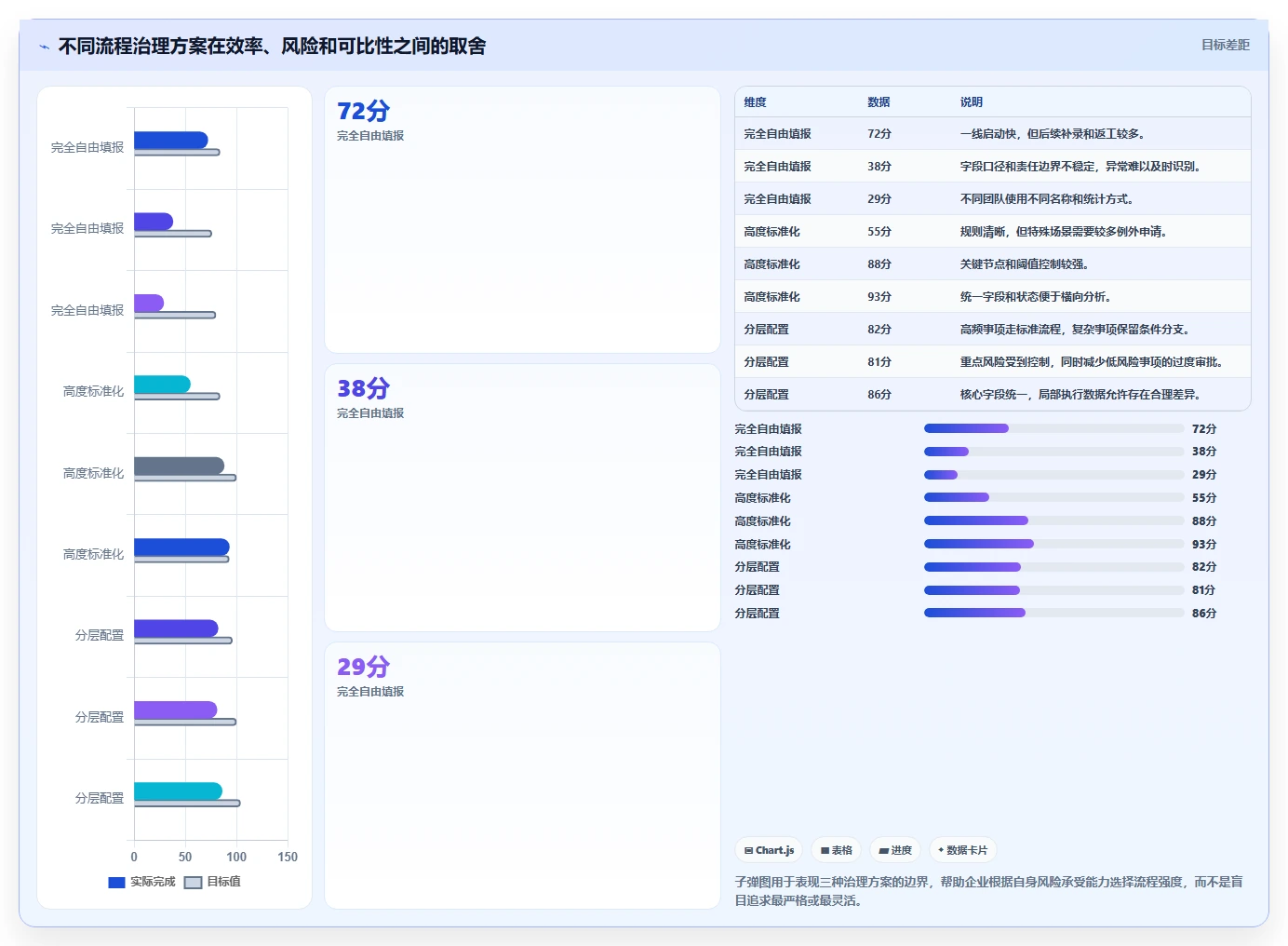Click the slate gray bar in the chart
The image size is (1288, 946).
[x=179, y=466]
